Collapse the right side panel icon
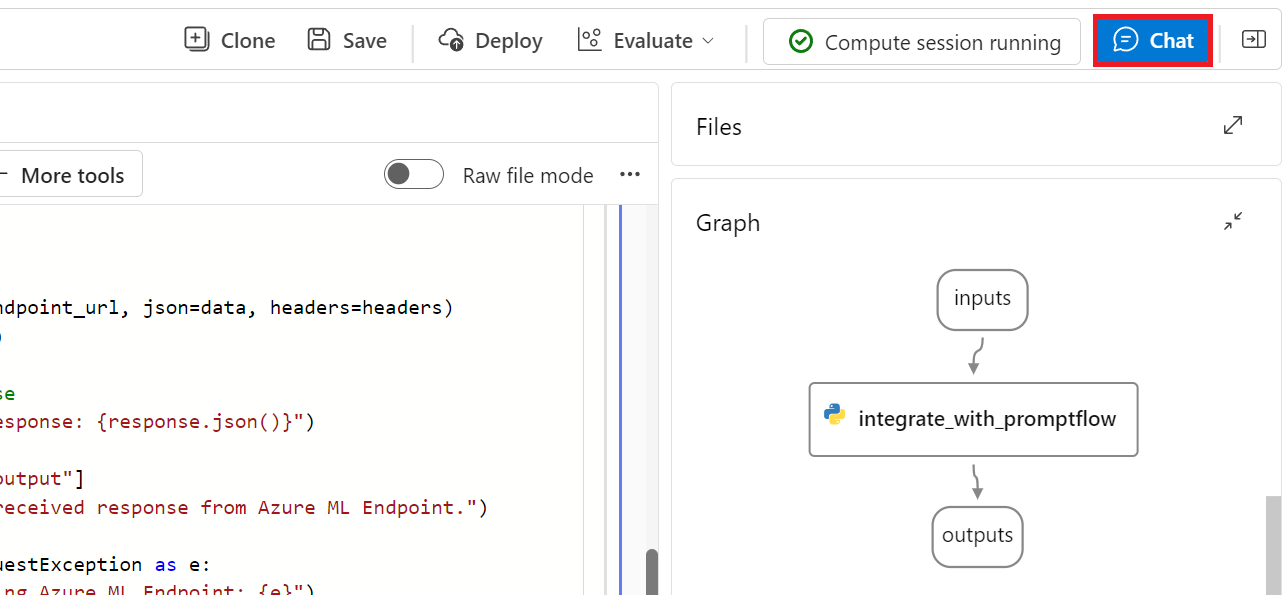 (x=1253, y=40)
